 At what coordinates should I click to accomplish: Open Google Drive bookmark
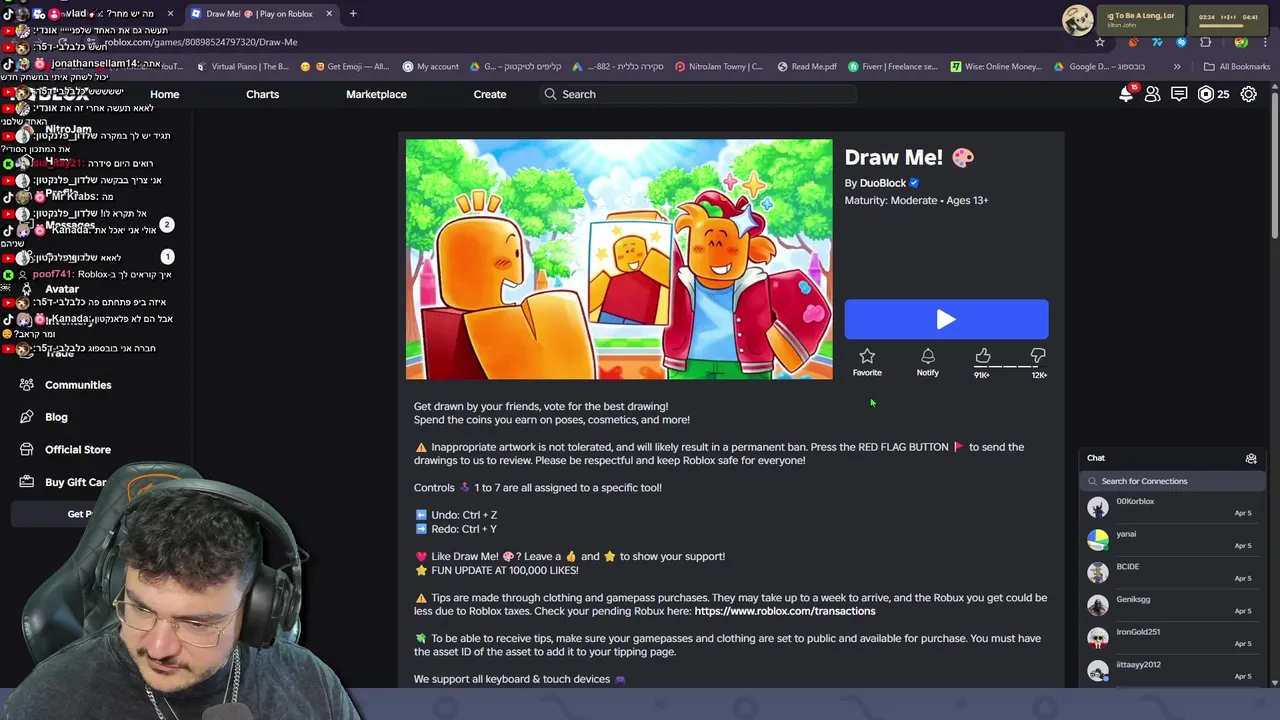click(1101, 67)
